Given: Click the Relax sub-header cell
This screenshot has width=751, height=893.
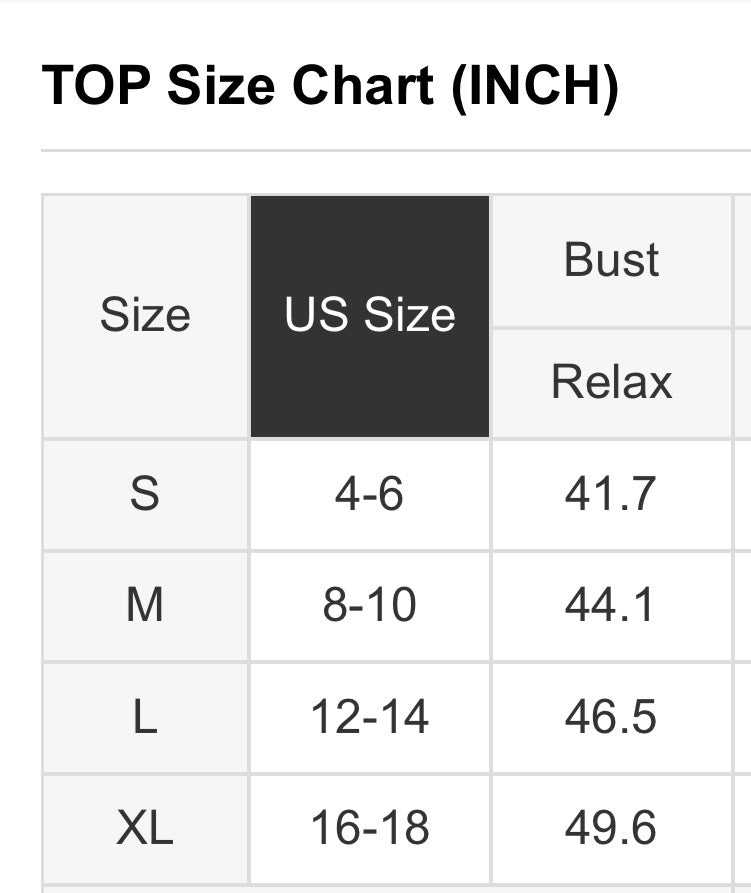Looking at the screenshot, I should [612, 382].
